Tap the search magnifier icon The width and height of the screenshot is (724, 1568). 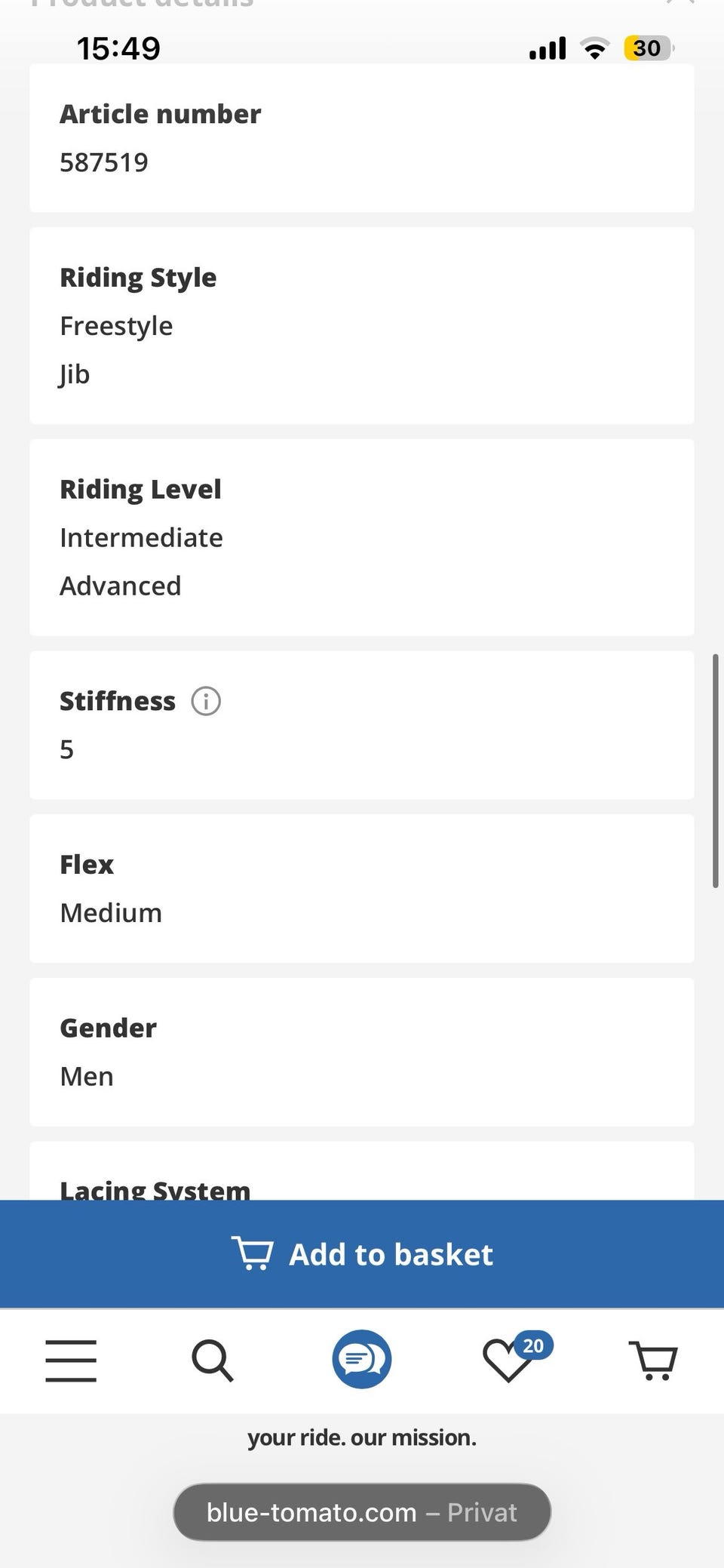point(212,1360)
